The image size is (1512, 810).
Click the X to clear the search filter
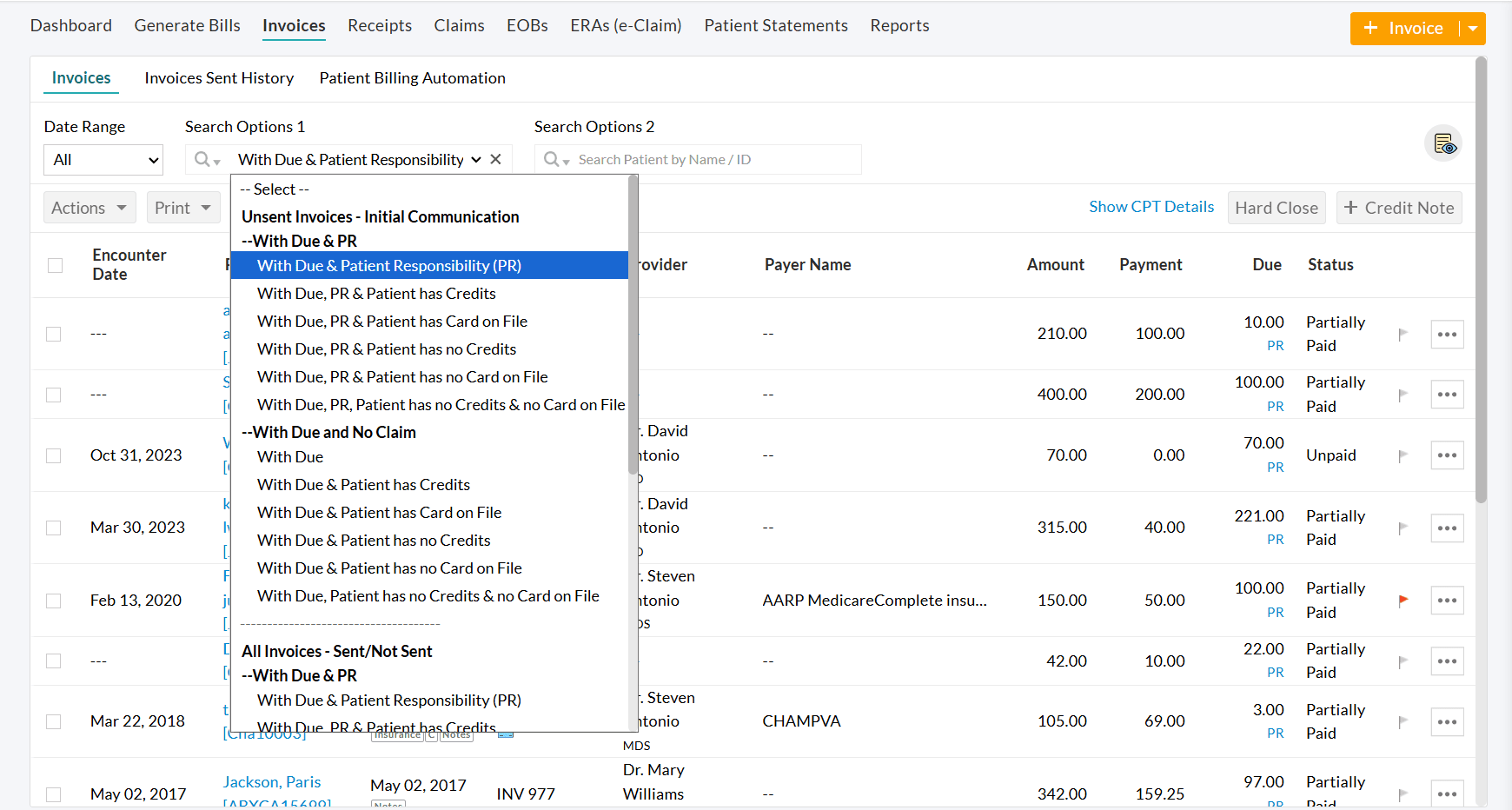click(x=495, y=159)
